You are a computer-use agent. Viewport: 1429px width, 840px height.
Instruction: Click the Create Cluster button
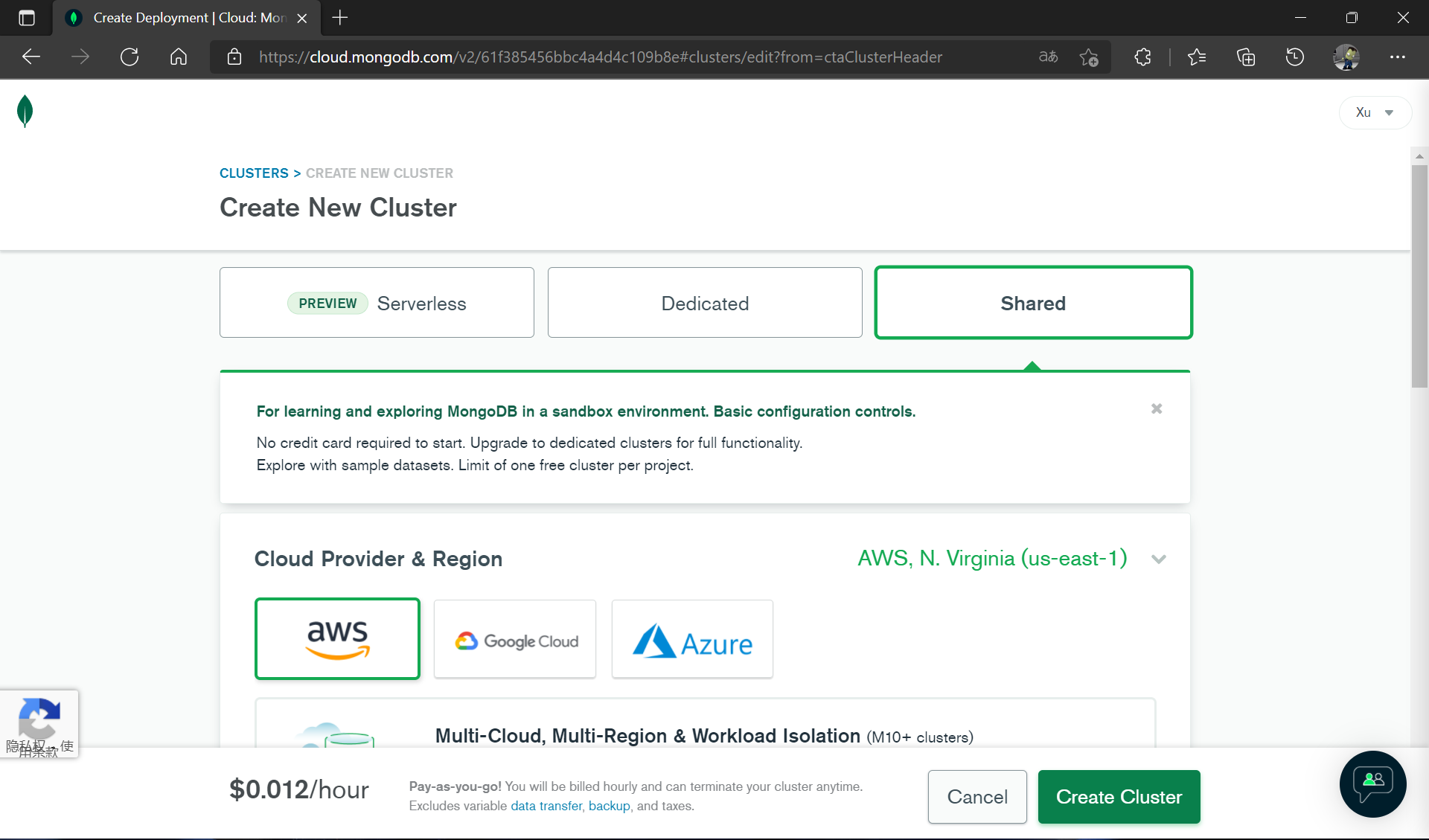pos(1119,797)
